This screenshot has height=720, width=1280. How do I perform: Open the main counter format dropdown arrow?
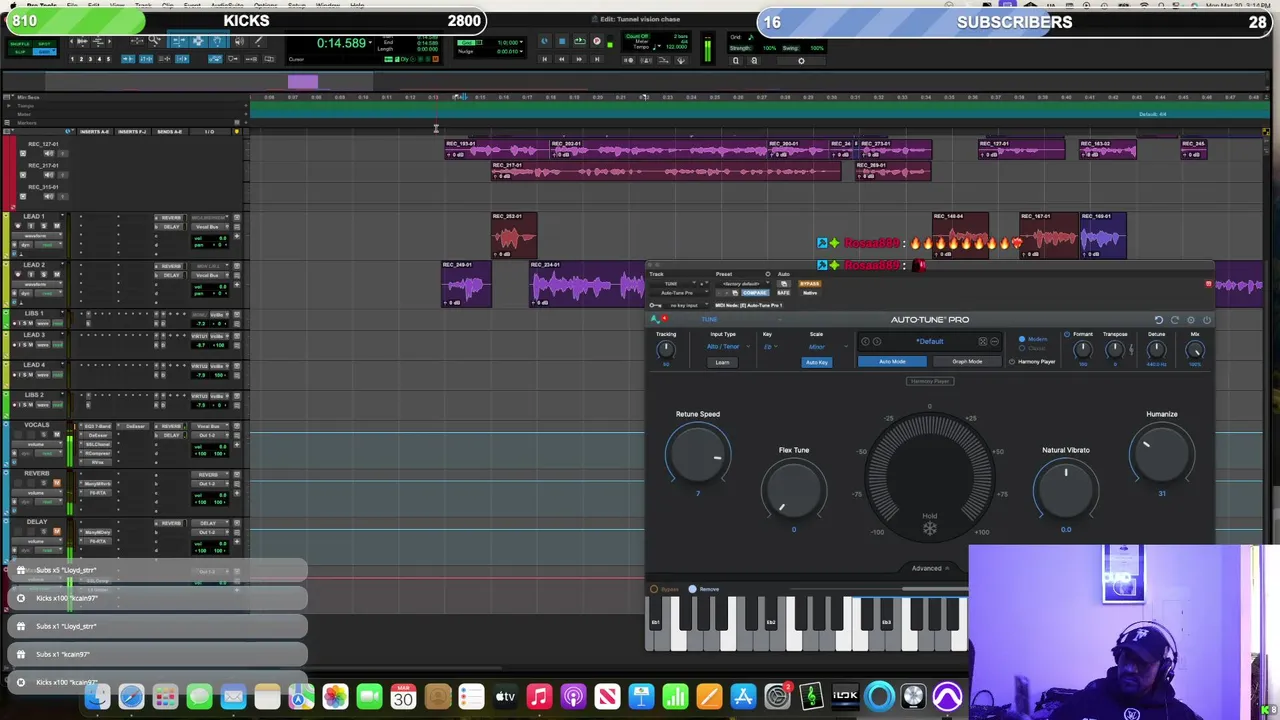click(371, 41)
